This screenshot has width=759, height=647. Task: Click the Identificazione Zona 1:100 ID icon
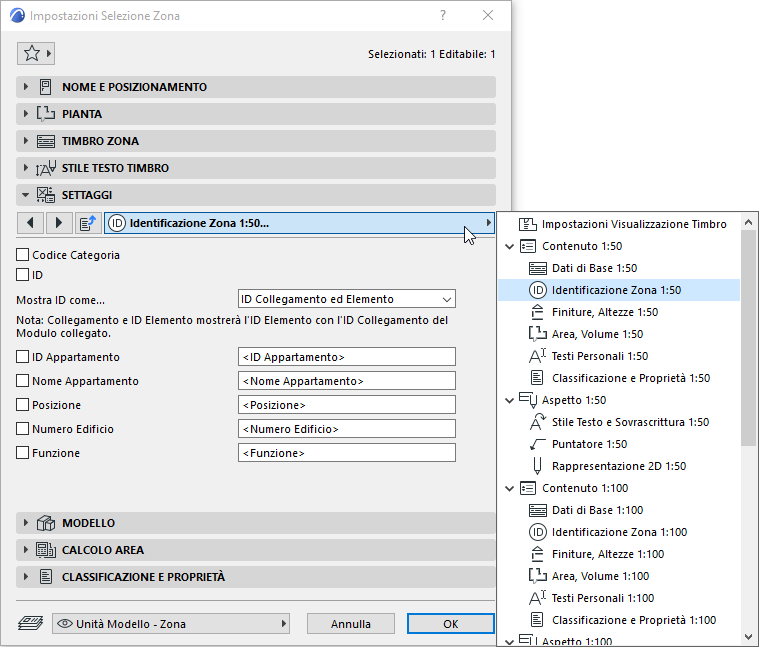coord(538,532)
